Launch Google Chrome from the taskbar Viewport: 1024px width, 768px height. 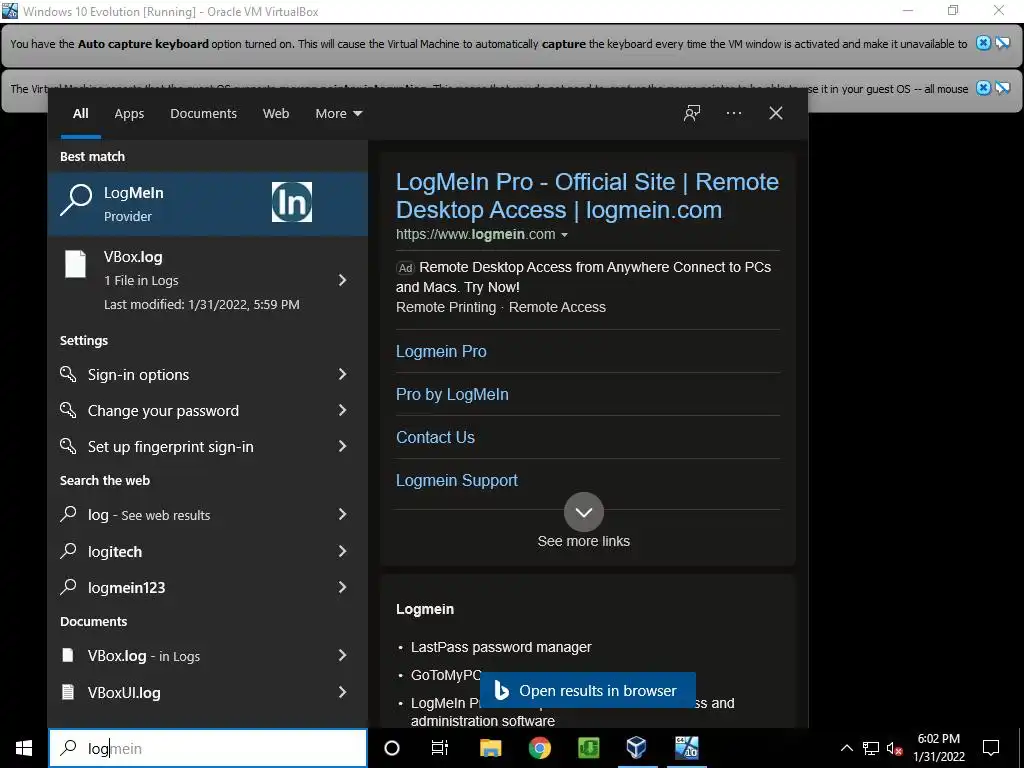tap(539, 748)
